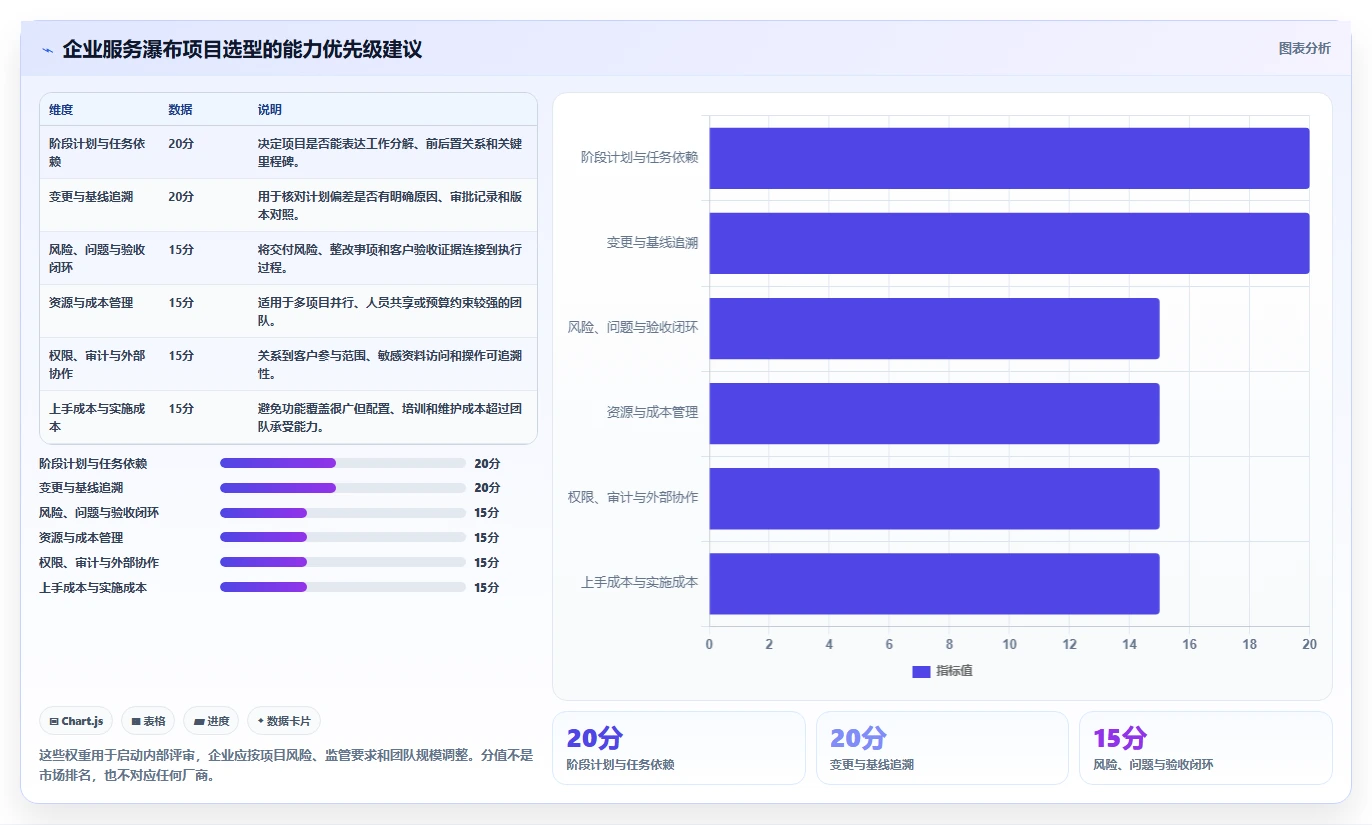Click the header icon left of the title

coord(48,50)
